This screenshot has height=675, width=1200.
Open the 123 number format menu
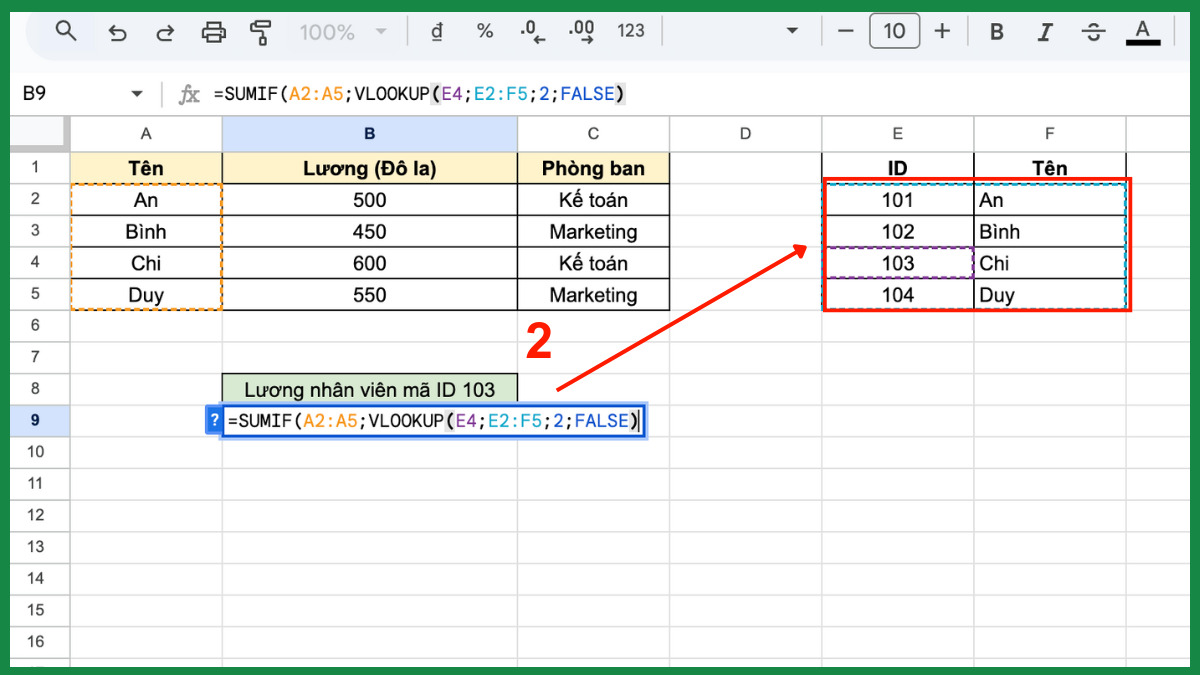click(x=631, y=31)
